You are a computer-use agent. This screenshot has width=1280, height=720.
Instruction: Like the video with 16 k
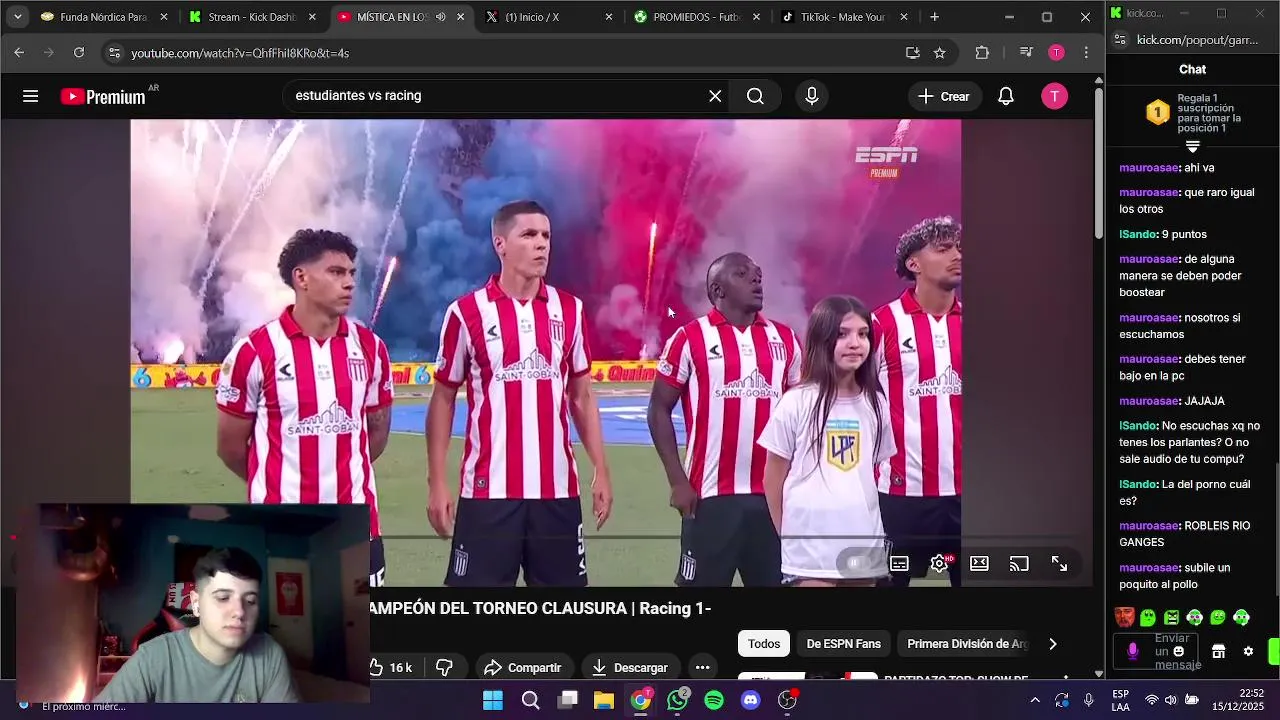click(x=392, y=667)
